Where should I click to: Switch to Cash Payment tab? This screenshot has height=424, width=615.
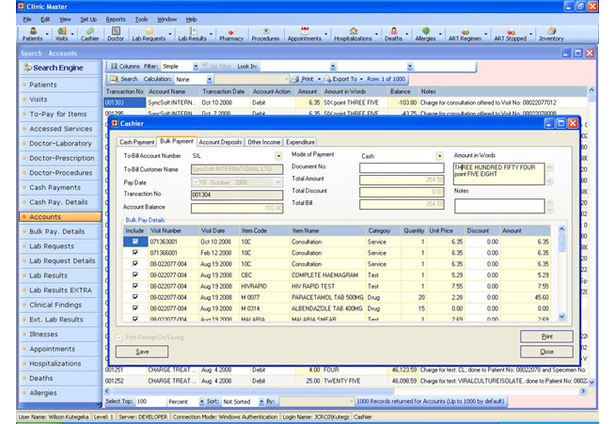click(x=137, y=142)
